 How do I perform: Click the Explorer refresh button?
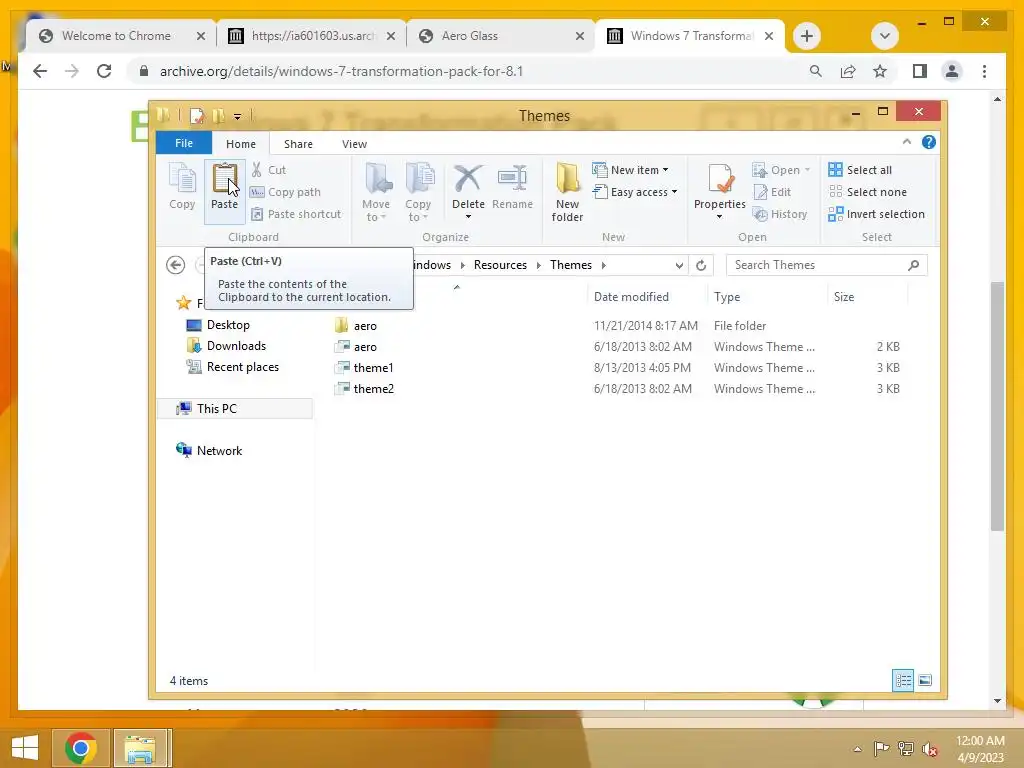pos(701,265)
